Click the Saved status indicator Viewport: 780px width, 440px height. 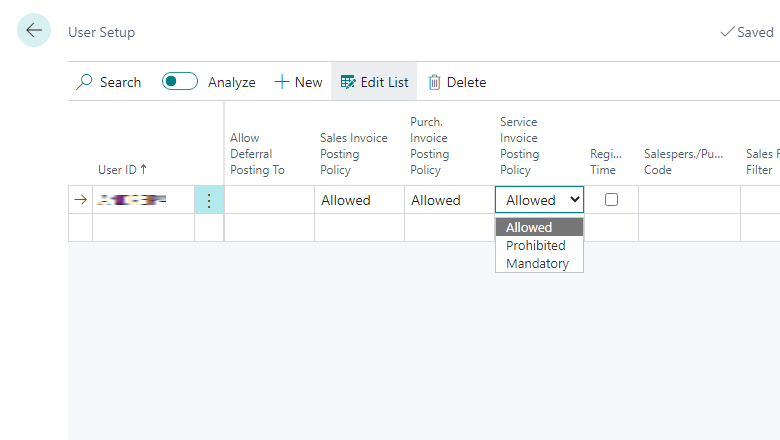click(x=747, y=32)
